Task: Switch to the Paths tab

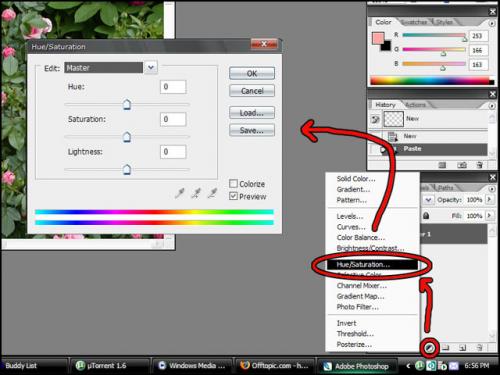Action: point(445,188)
